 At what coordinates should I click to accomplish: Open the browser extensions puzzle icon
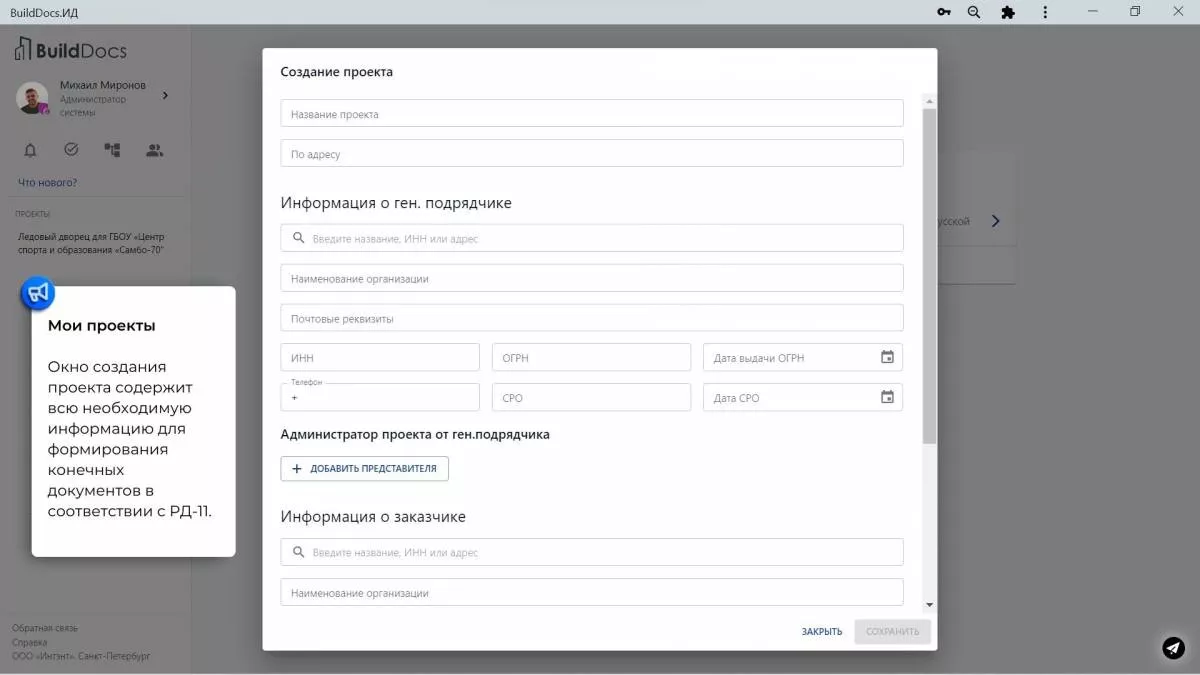pos(1008,12)
